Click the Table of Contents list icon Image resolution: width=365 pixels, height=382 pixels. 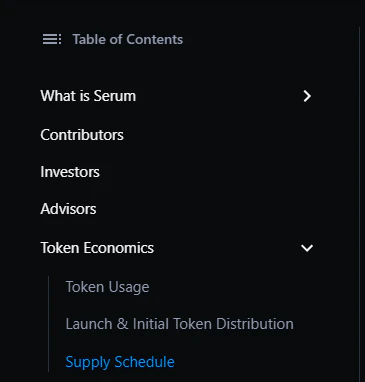(52, 39)
